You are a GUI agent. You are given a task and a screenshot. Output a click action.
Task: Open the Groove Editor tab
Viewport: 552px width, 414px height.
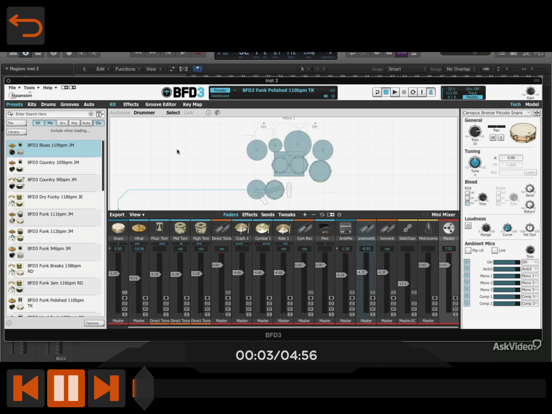[161, 104]
